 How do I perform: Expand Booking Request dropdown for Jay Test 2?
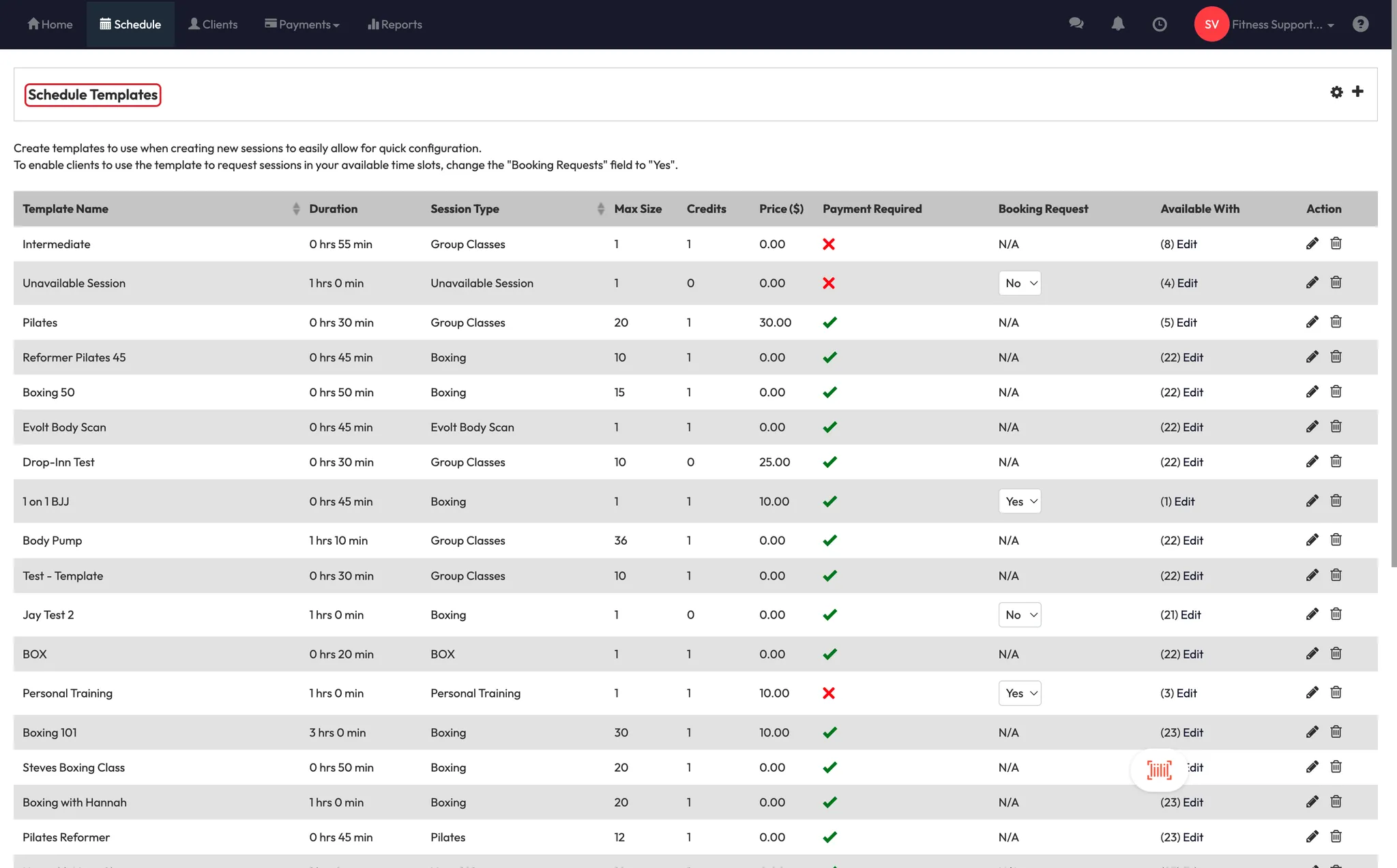click(1019, 614)
